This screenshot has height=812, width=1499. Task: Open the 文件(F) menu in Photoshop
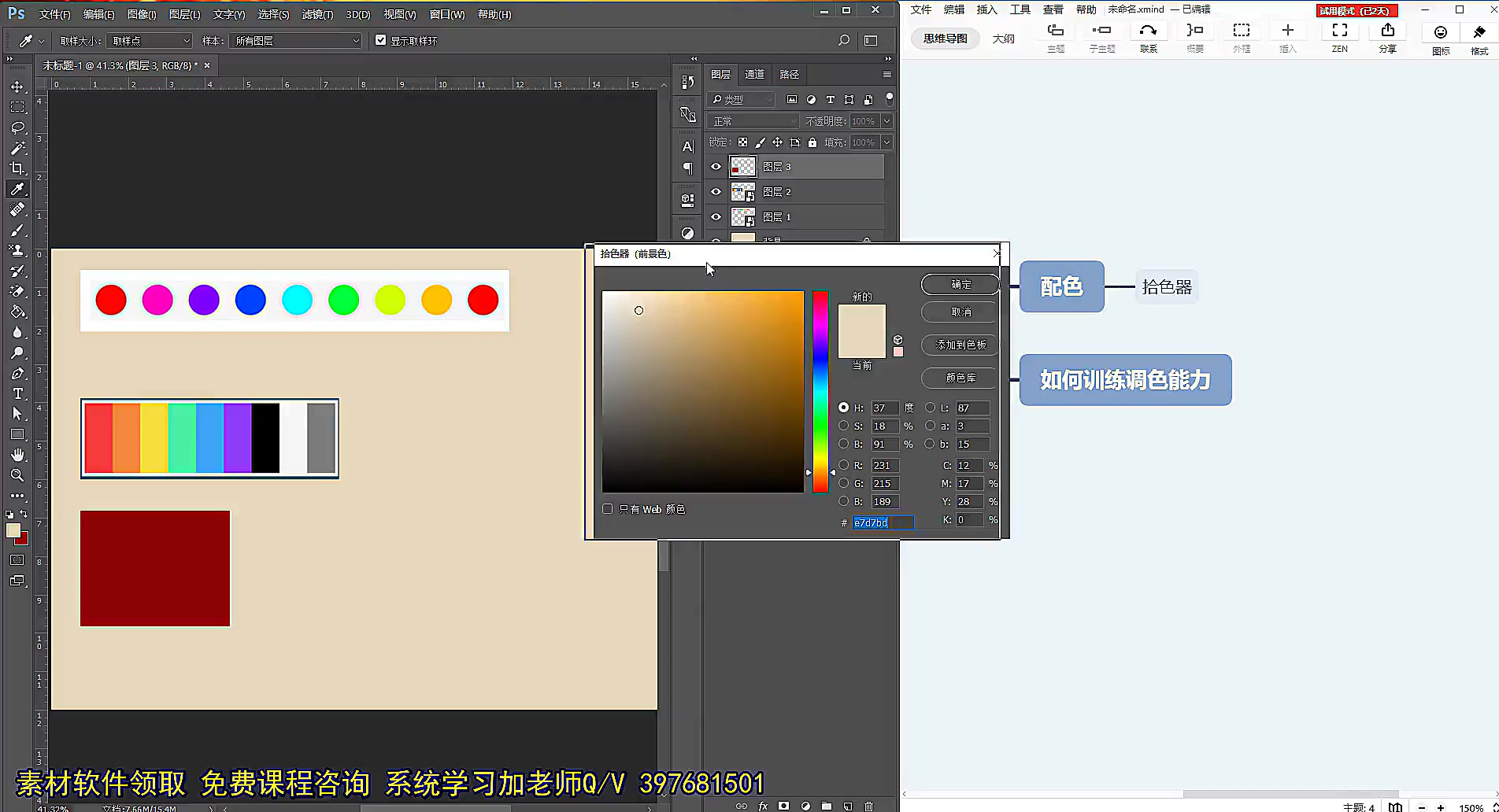[54, 14]
